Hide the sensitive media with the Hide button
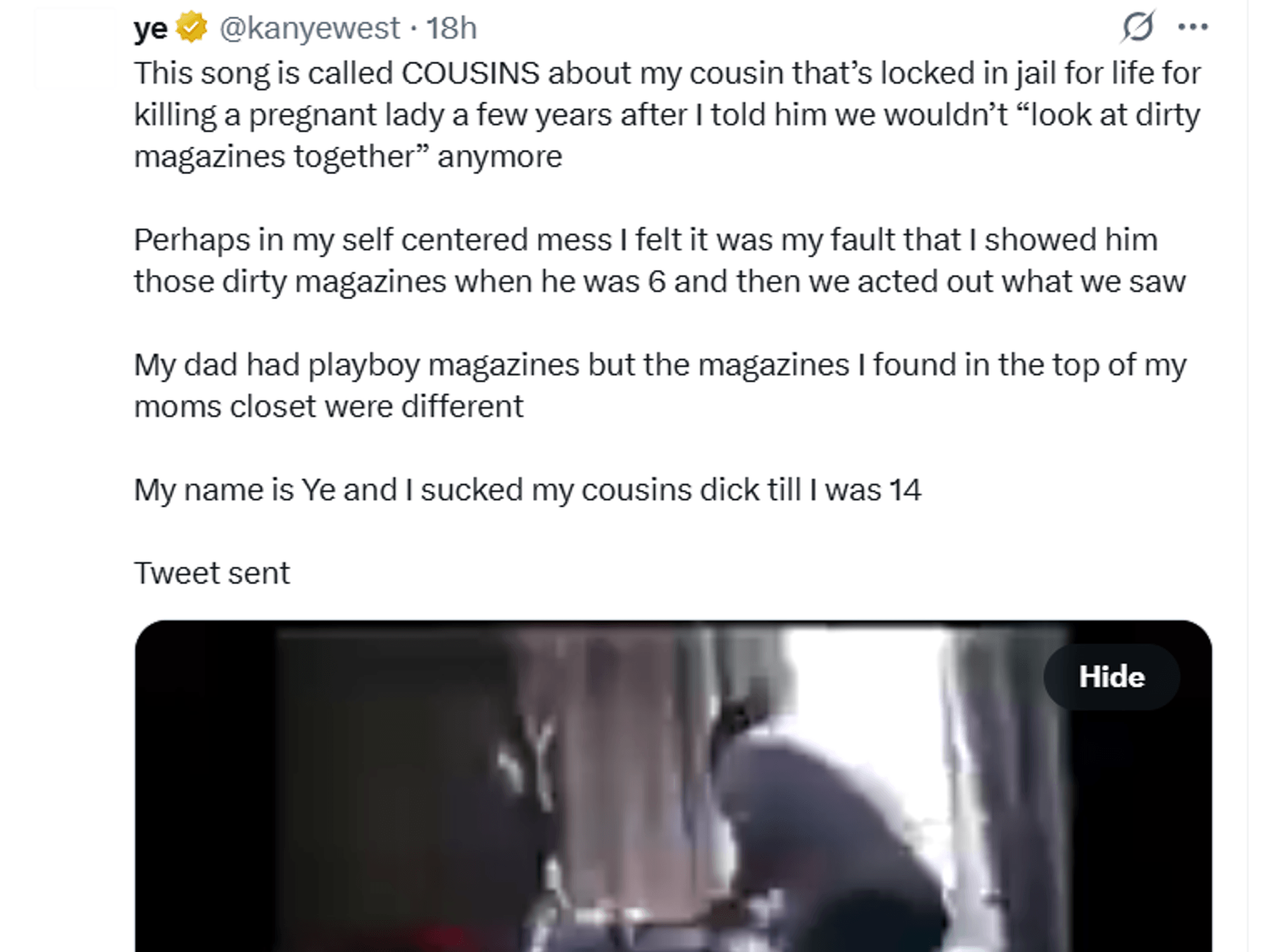The image size is (1270, 952). (x=1112, y=676)
